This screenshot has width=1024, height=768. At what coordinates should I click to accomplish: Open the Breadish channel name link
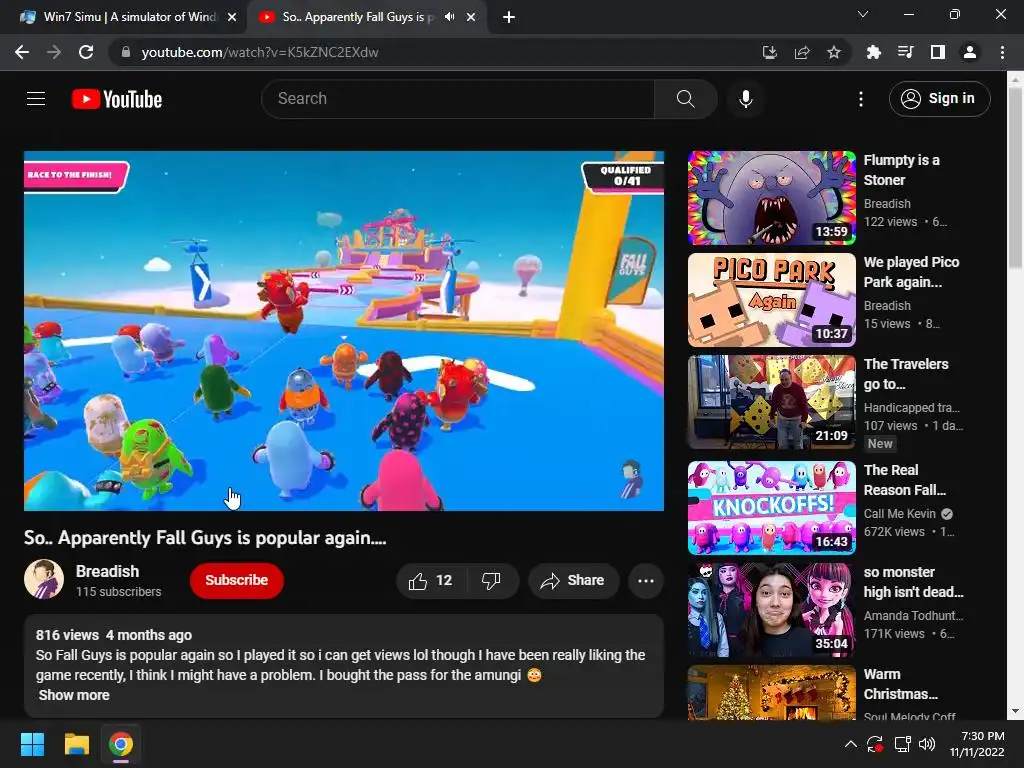tap(108, 571)
